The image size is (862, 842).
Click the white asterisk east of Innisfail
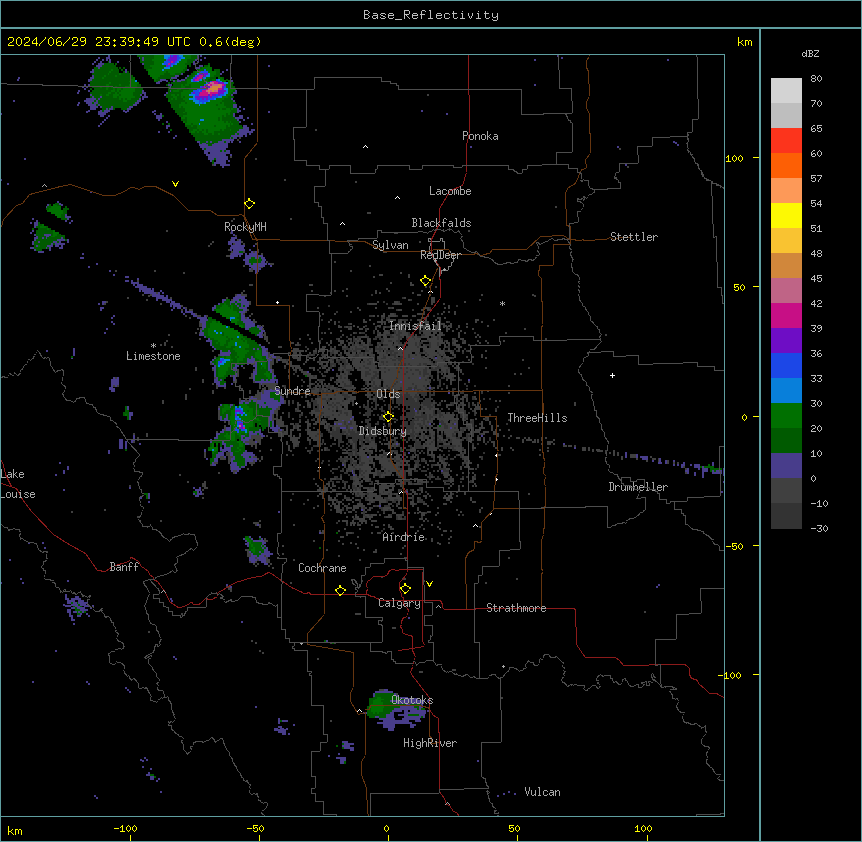coord(502,303)
